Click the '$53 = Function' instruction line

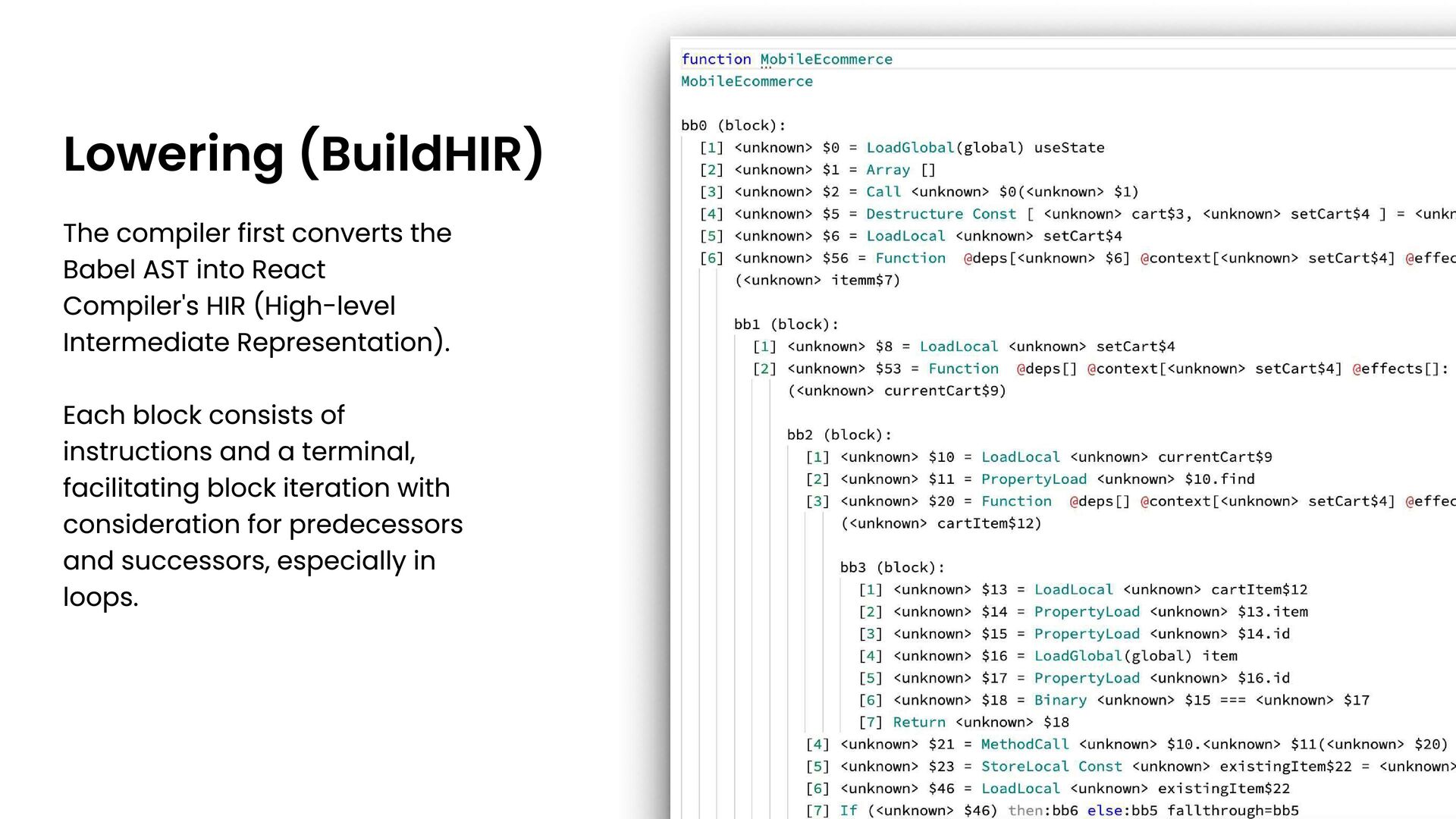1101,369
